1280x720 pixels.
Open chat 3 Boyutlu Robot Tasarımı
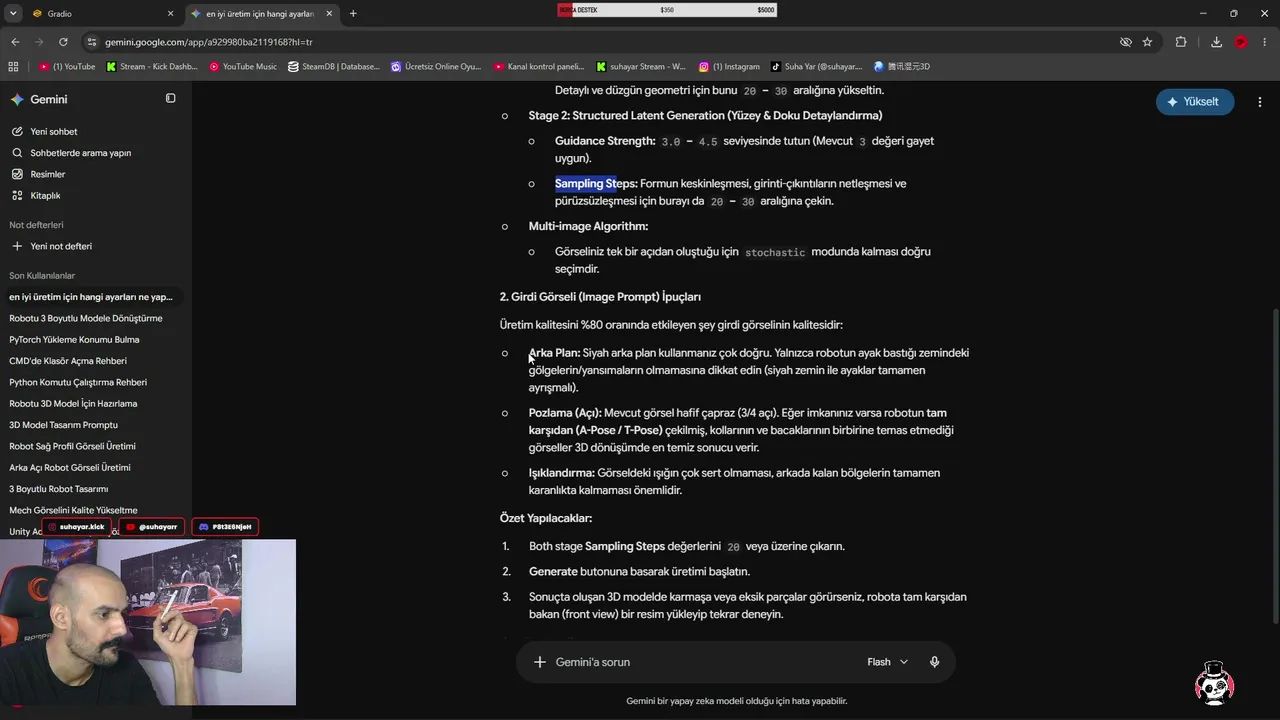click(x=58, y=489)
